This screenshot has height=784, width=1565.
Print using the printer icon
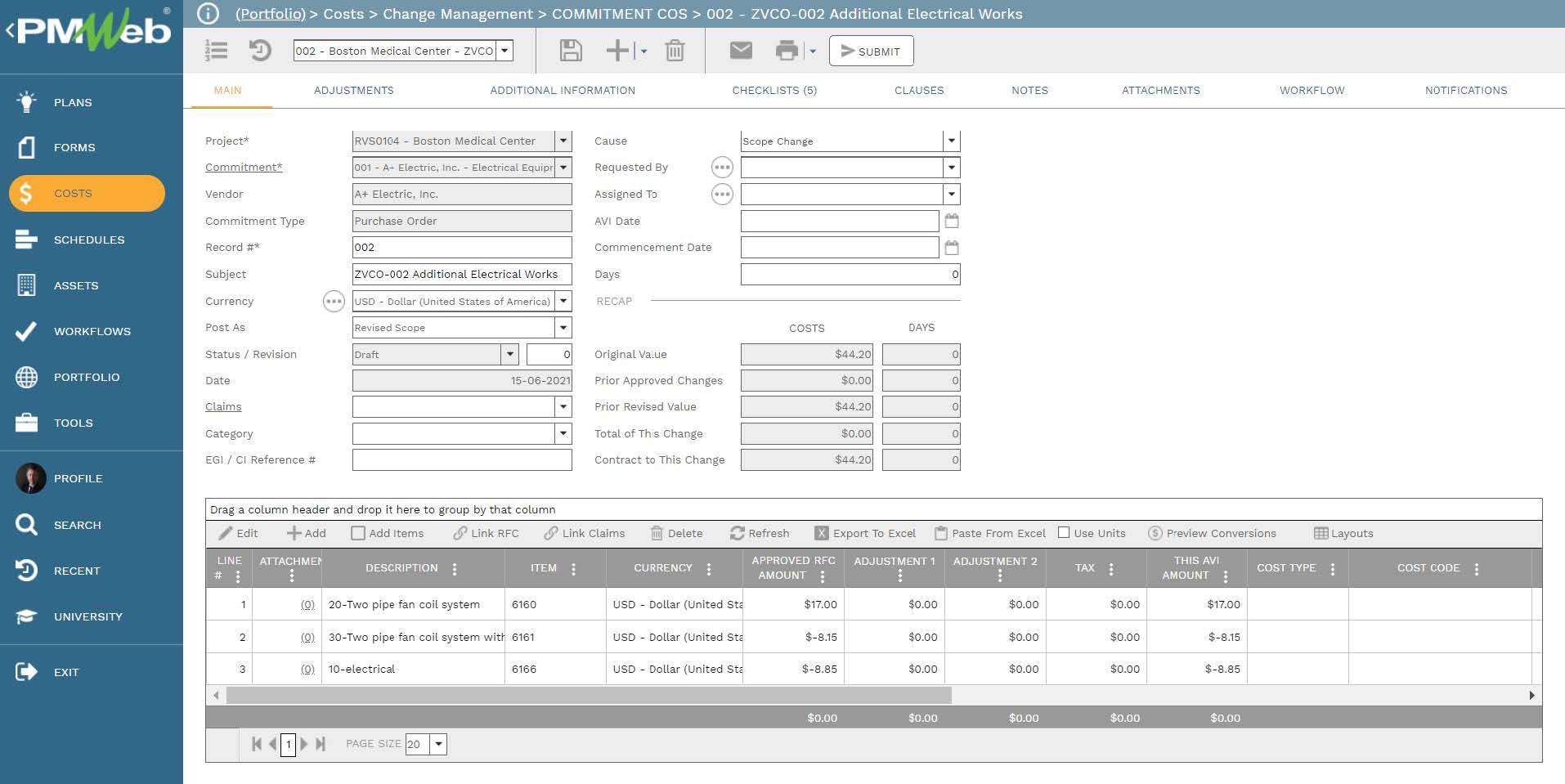click(x=787, y=51)
